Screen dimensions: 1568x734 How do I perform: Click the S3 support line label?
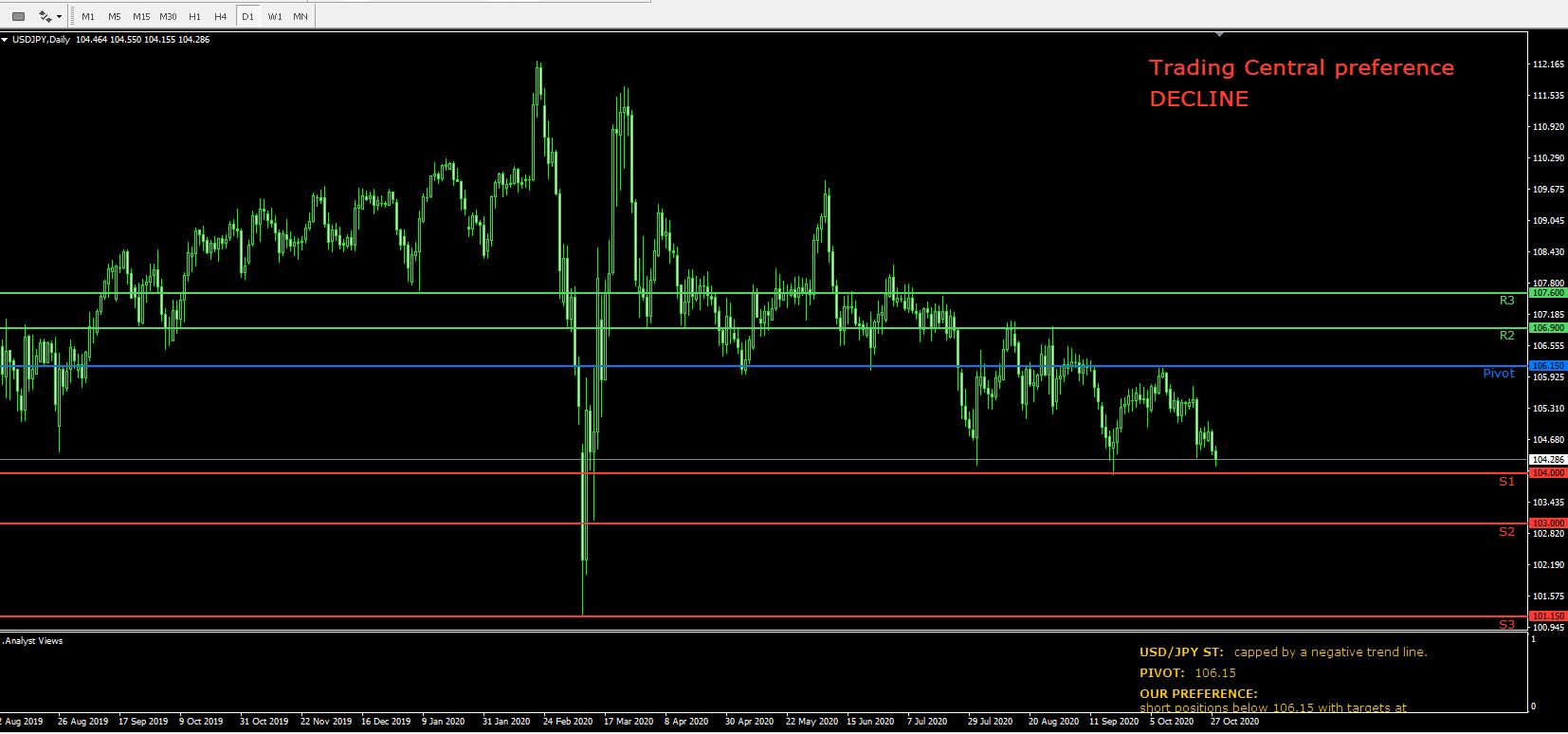click(1506, 625)
